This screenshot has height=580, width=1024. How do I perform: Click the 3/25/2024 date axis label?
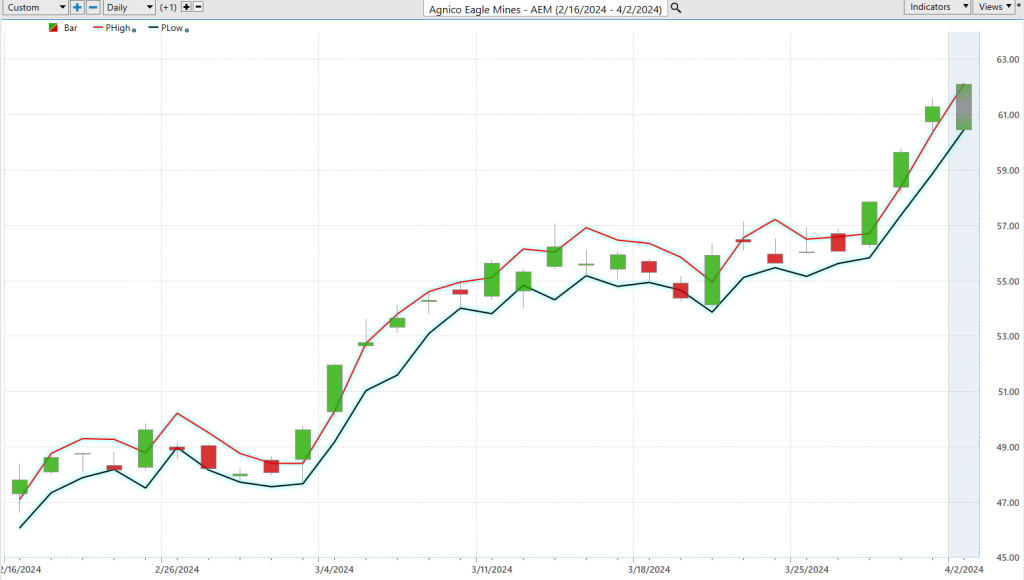coord(807,570)
